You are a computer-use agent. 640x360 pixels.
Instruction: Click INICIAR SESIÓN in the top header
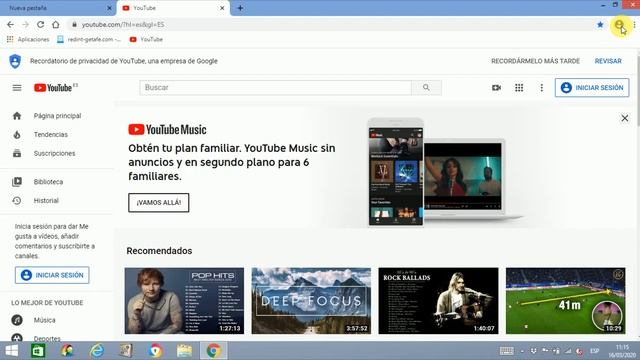592,88
